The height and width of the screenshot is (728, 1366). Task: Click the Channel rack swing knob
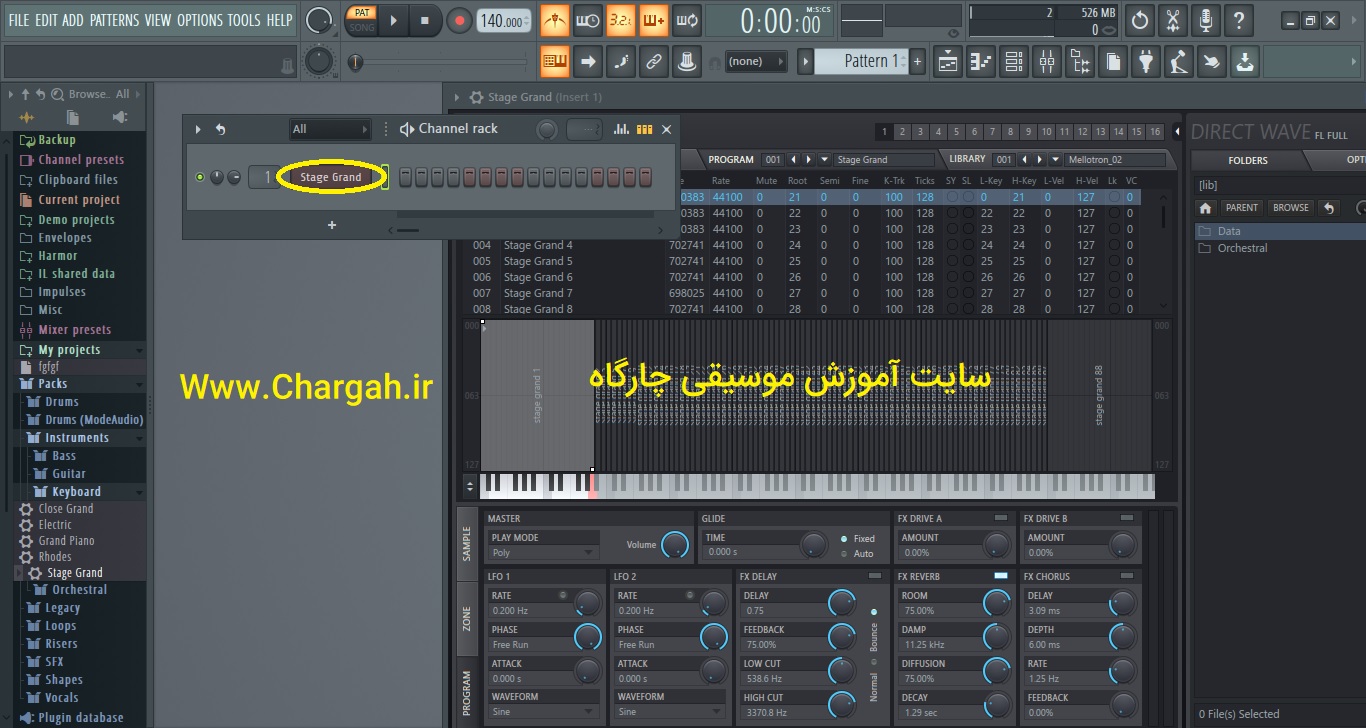[x=547, y=130]
